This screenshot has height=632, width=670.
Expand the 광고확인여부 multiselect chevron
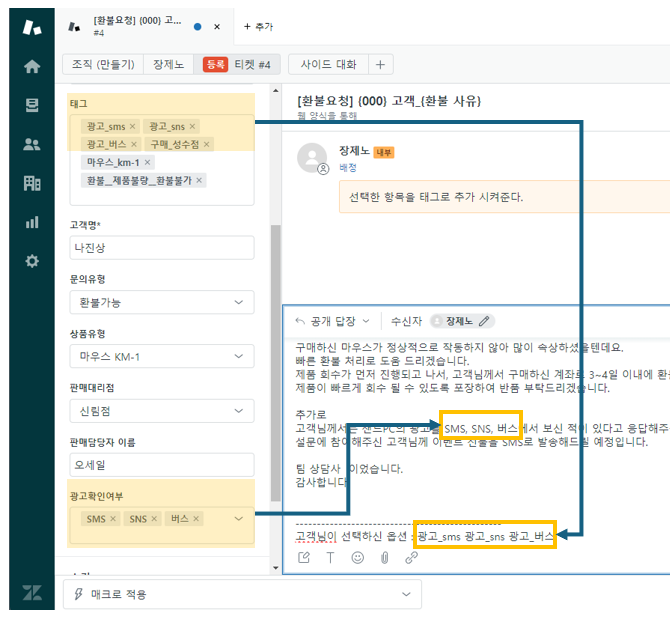[239, 519]
